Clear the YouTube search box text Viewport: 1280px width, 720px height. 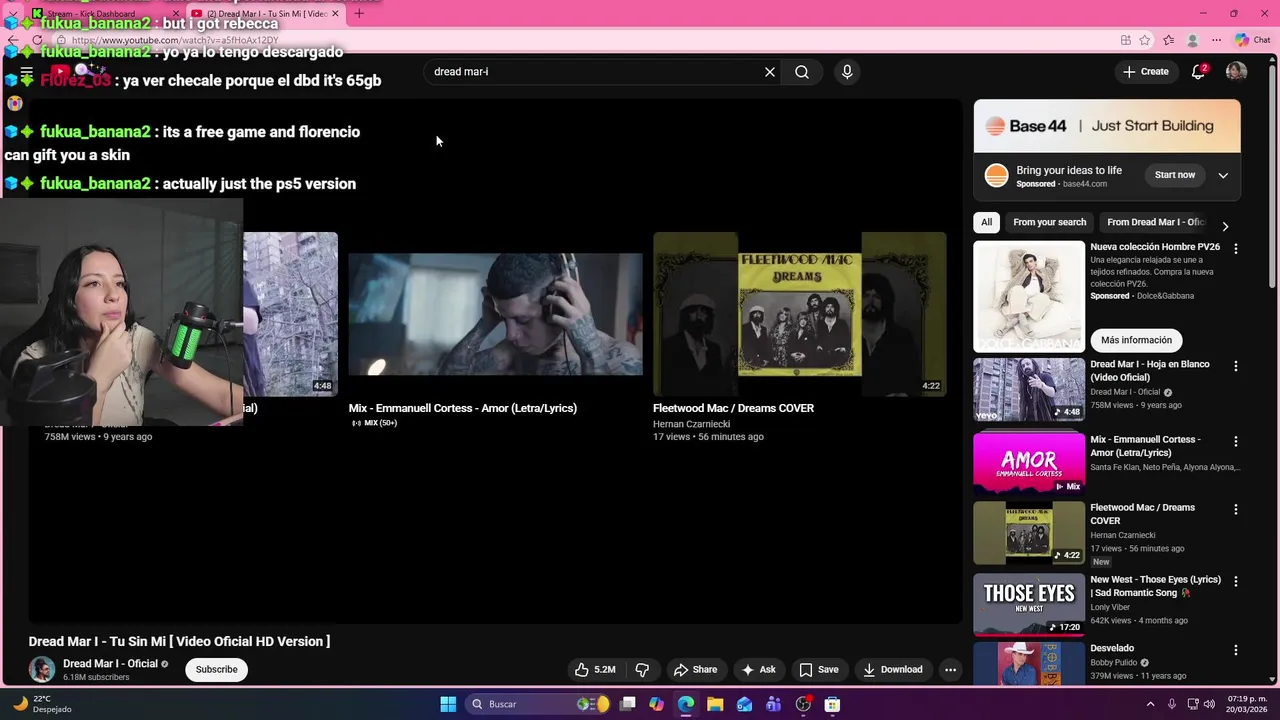tap(770, 72)
